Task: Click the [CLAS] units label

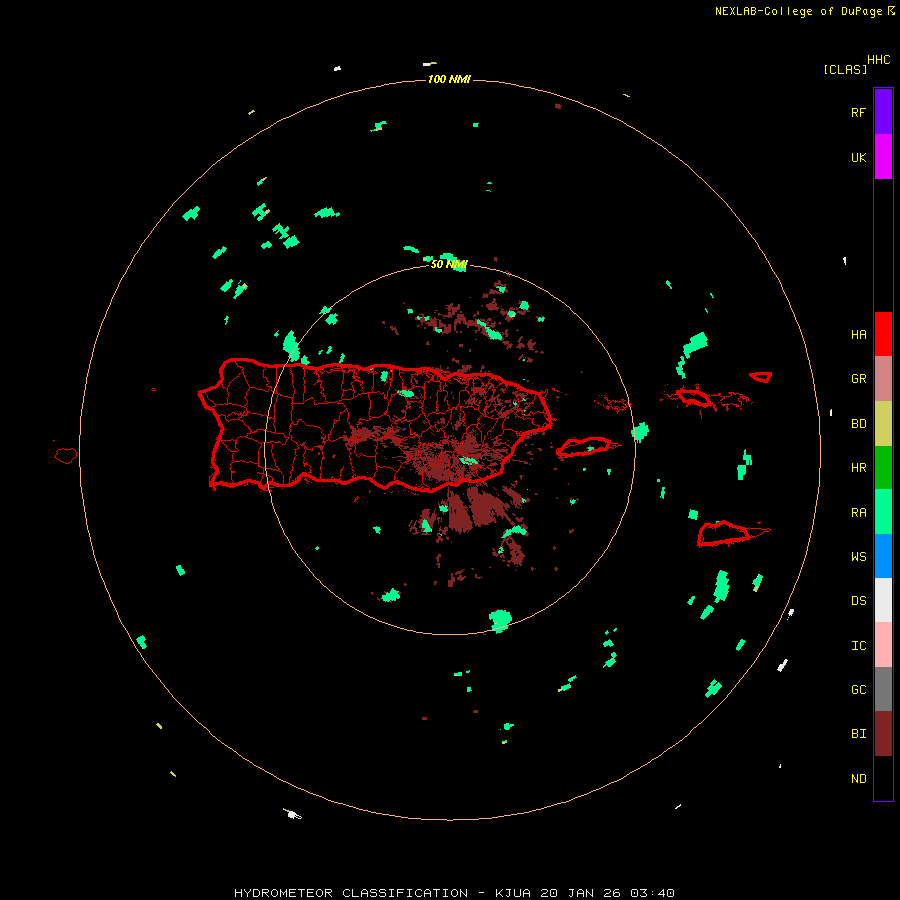Action: (845, 69)
